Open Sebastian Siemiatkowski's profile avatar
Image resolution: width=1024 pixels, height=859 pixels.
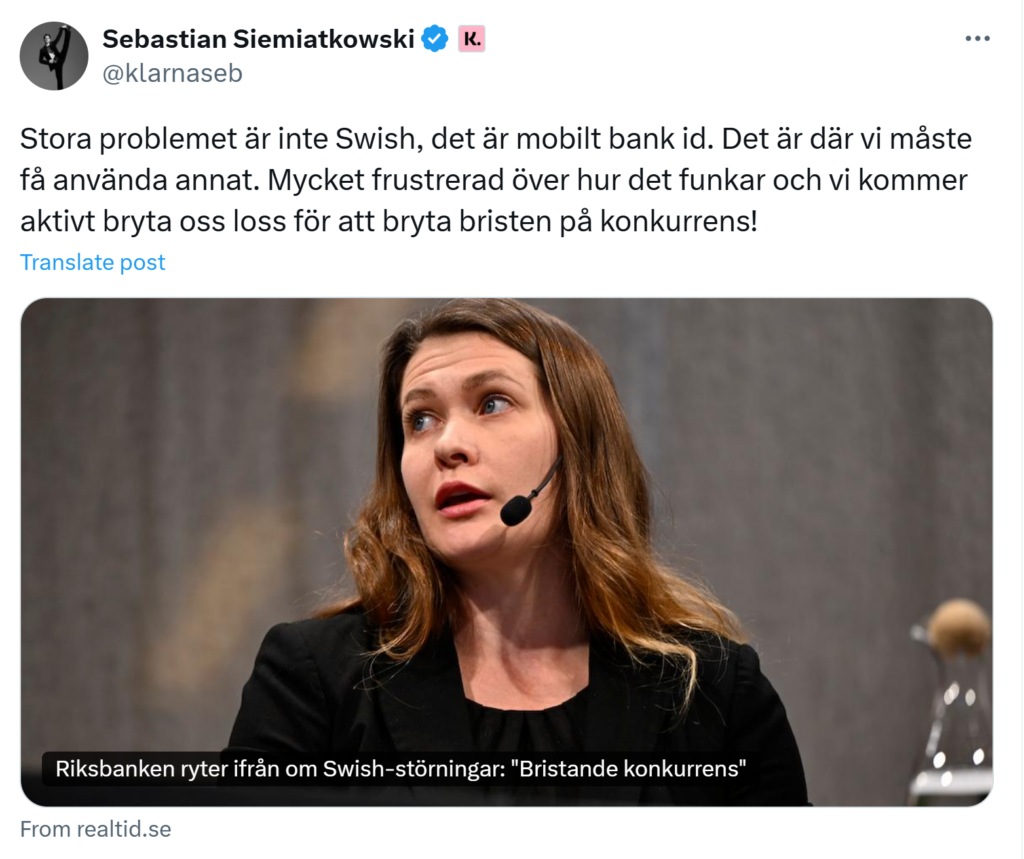(54, 56)
